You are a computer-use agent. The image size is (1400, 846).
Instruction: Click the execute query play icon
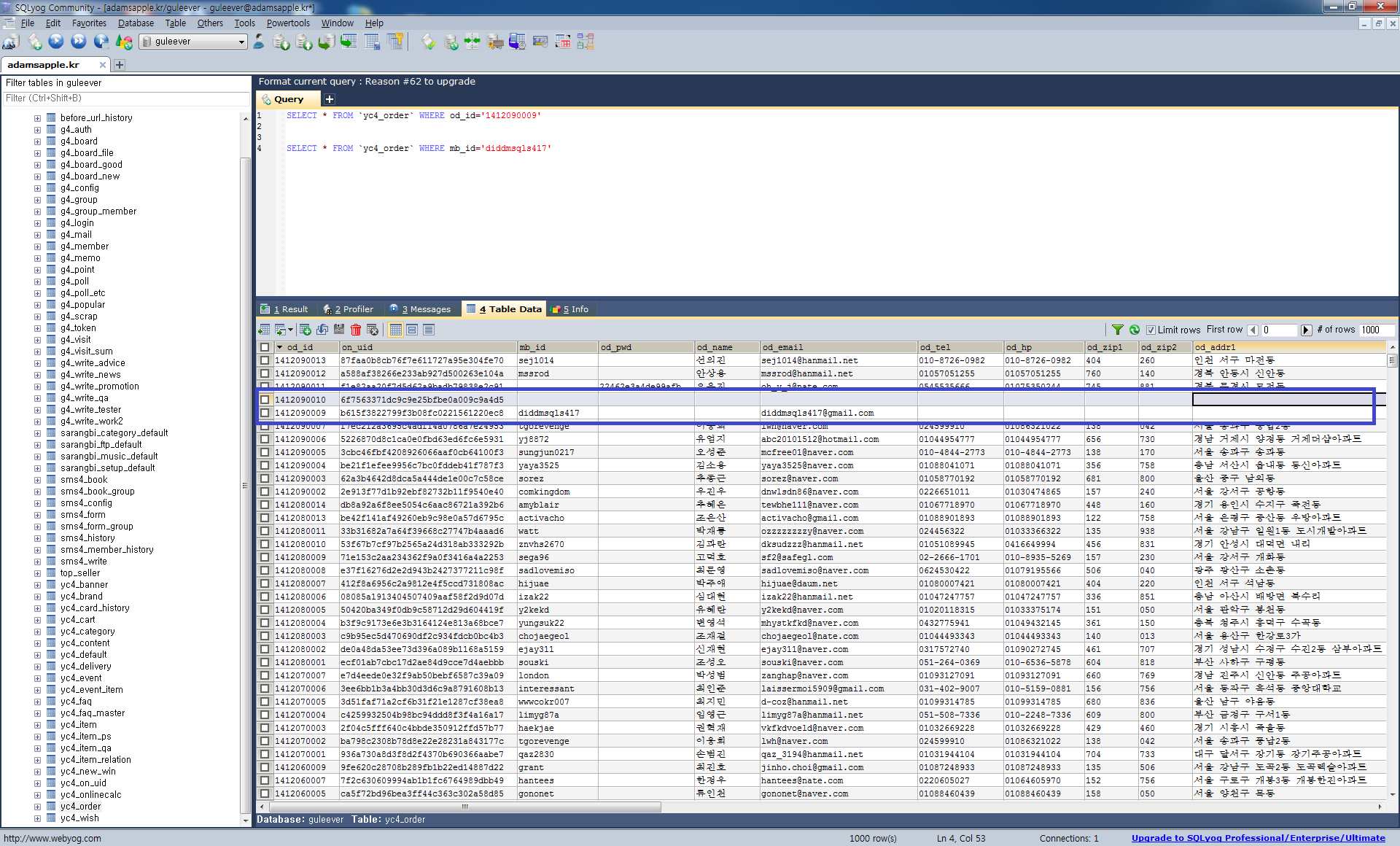pos(56,42)
